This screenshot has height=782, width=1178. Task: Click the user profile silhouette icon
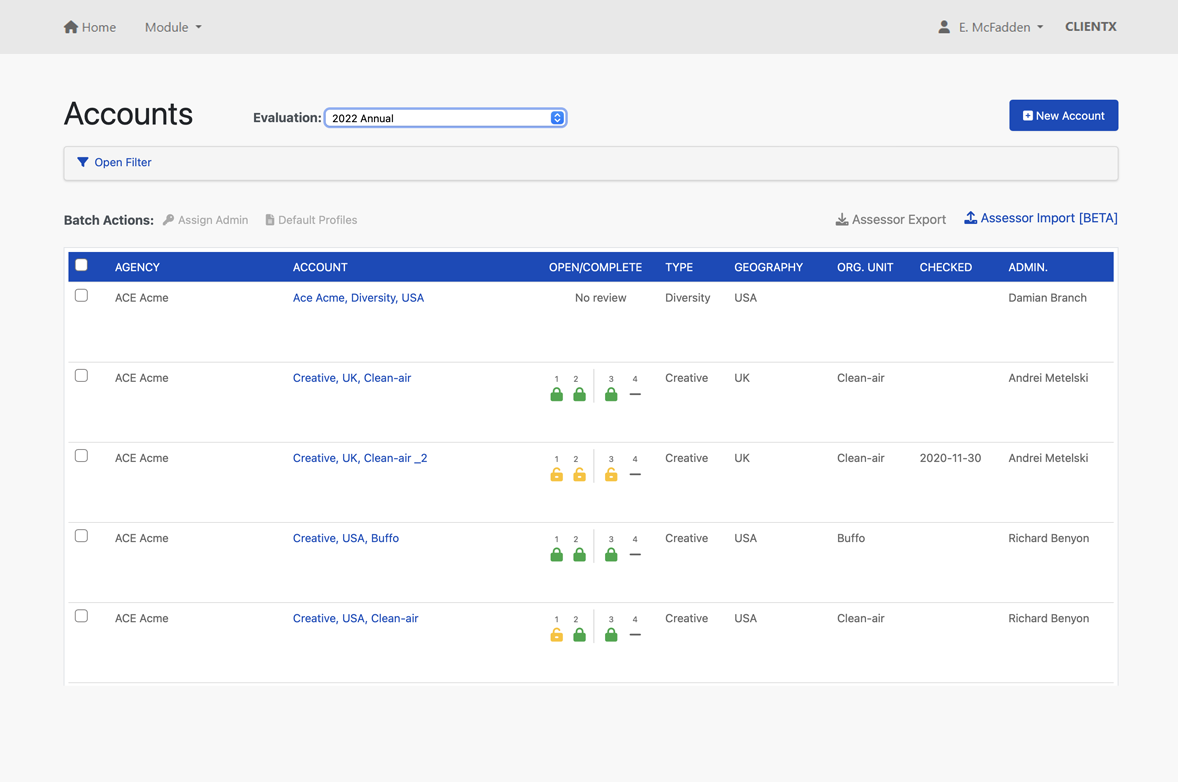[944, 27]
